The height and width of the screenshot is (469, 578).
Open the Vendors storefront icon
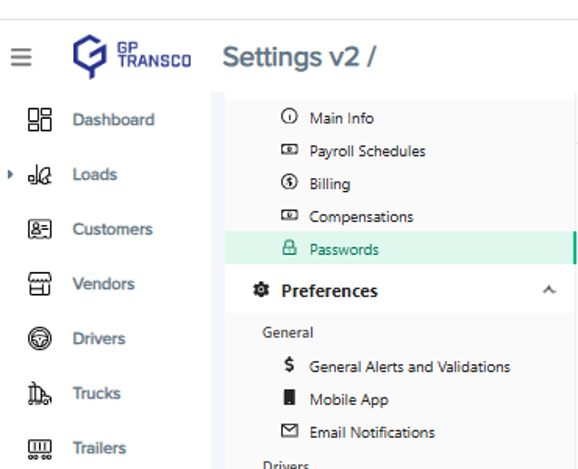click(x=40, y=284)
